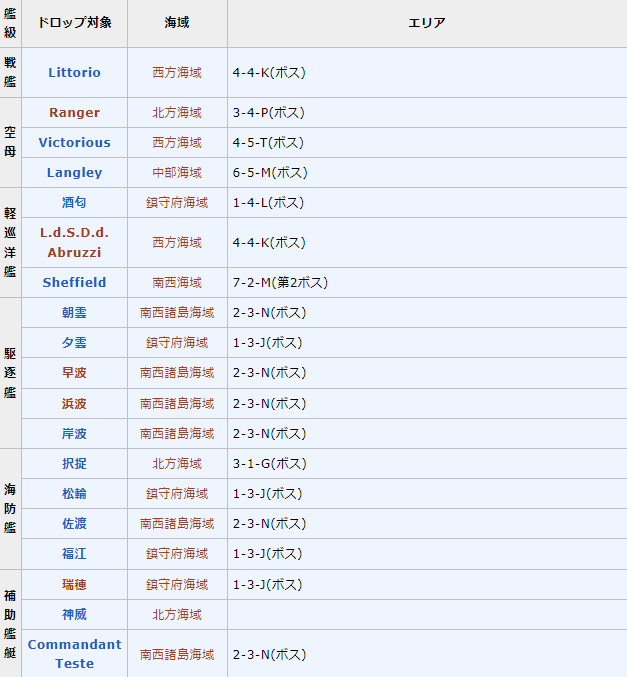627x677 pixels.
Task: Select the 2-3-N(ボス) cell in Commandant Teste row
Action: 427,655
